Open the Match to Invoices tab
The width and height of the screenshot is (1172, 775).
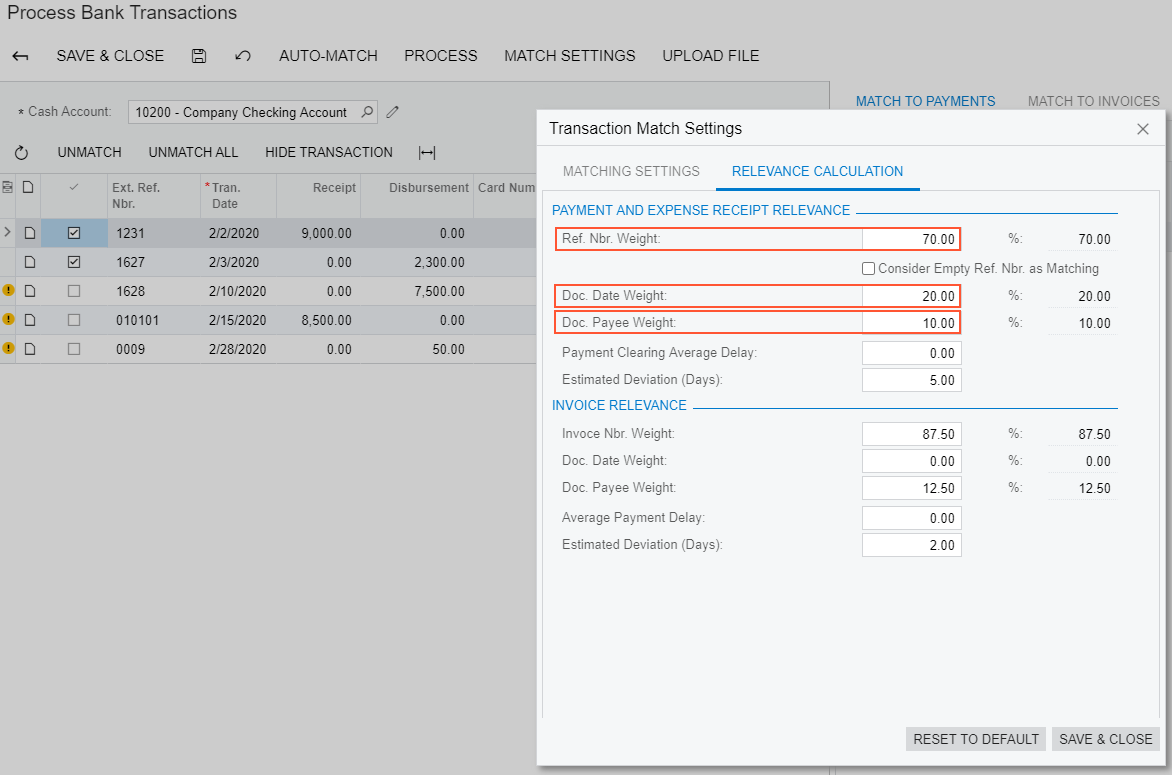pyautogui.click(x=1093, y=101)
